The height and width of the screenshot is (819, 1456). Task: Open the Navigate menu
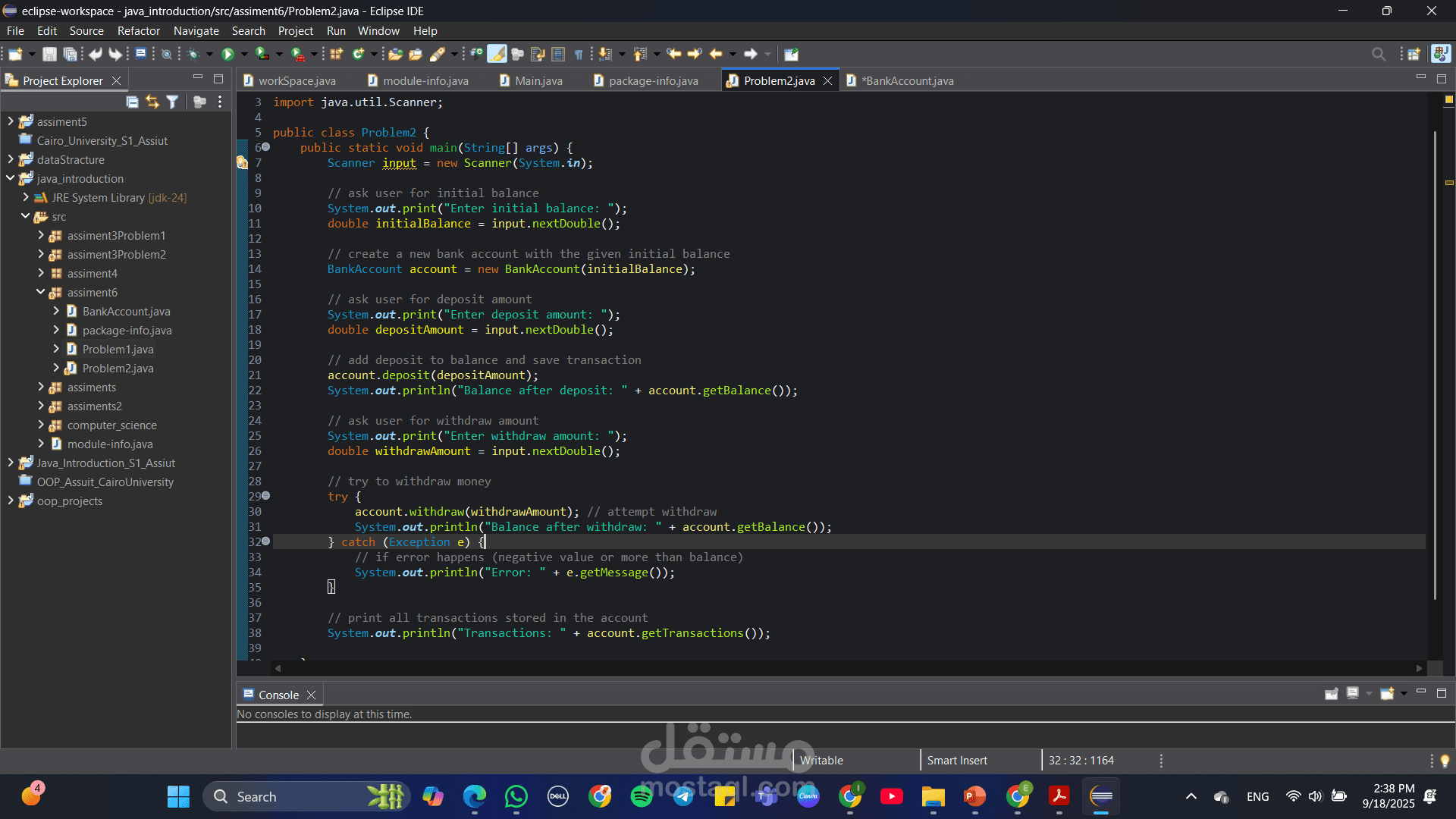click(196, 31)
